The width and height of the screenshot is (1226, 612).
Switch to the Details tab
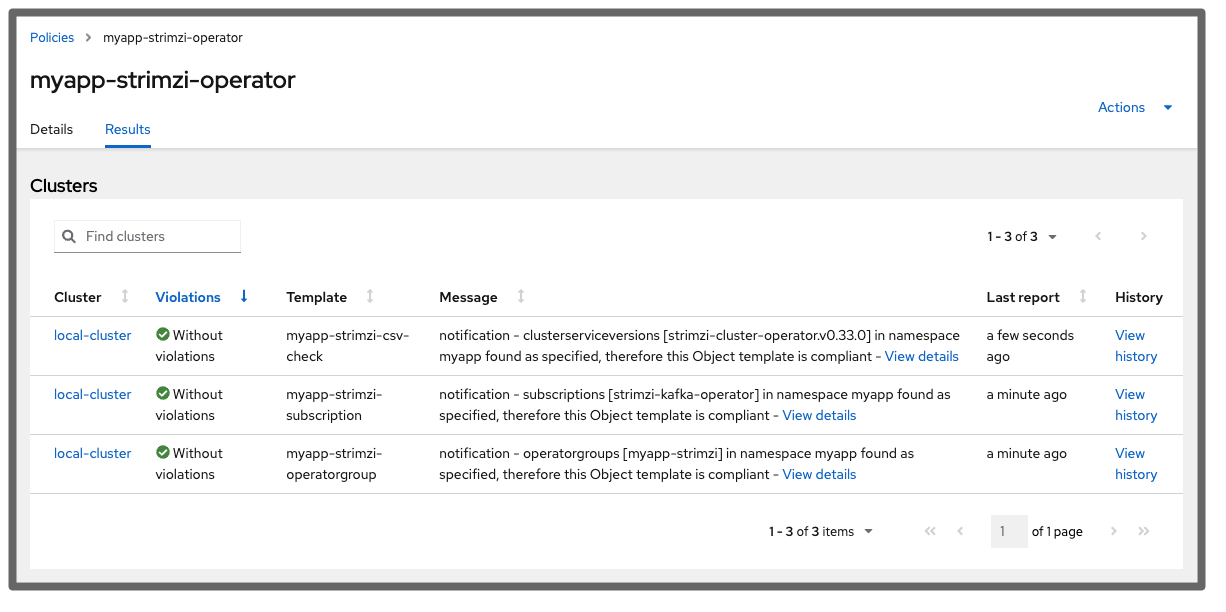(x=51, y=130)
